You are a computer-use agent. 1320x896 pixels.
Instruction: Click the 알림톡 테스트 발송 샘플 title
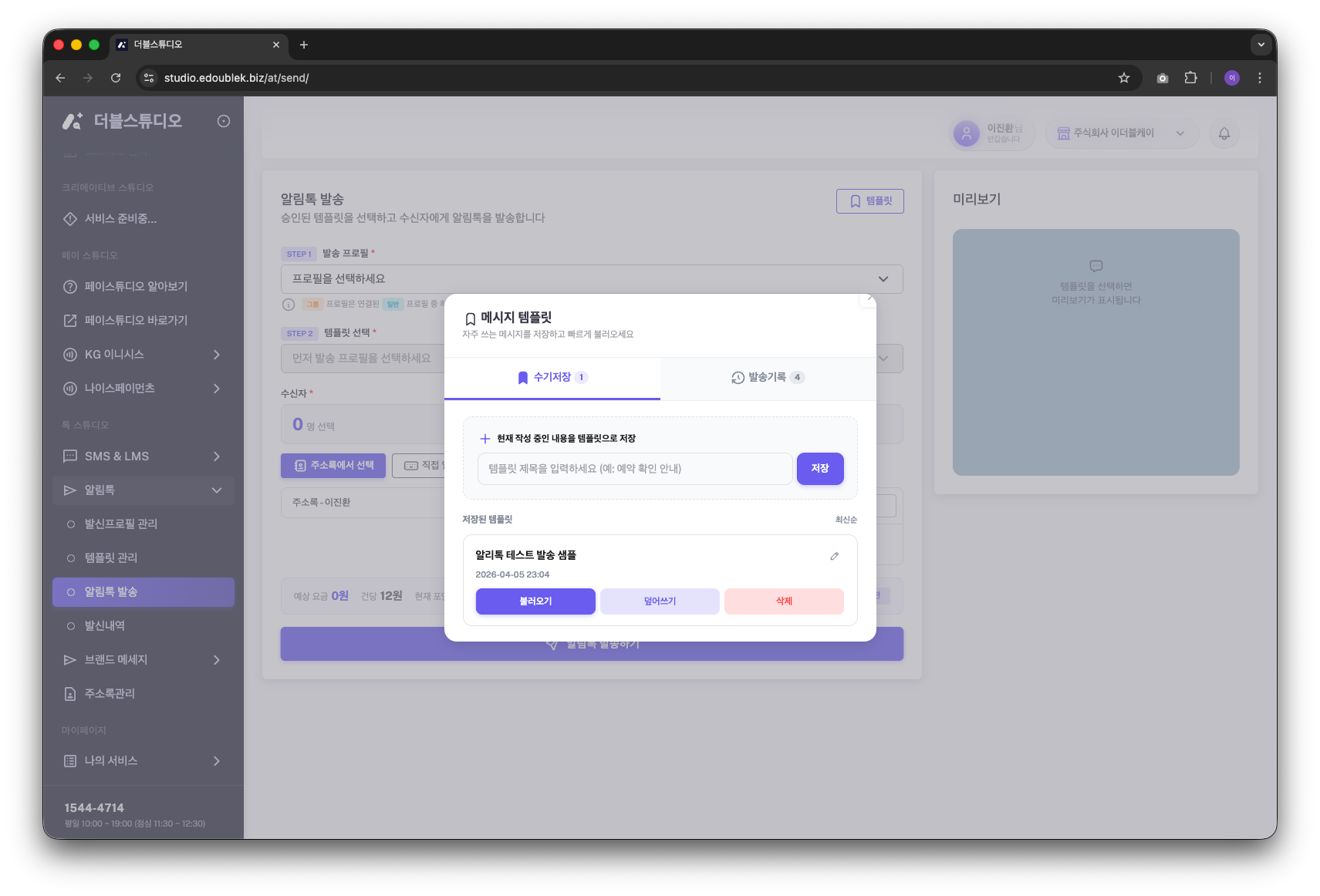[x=525, y=555]
